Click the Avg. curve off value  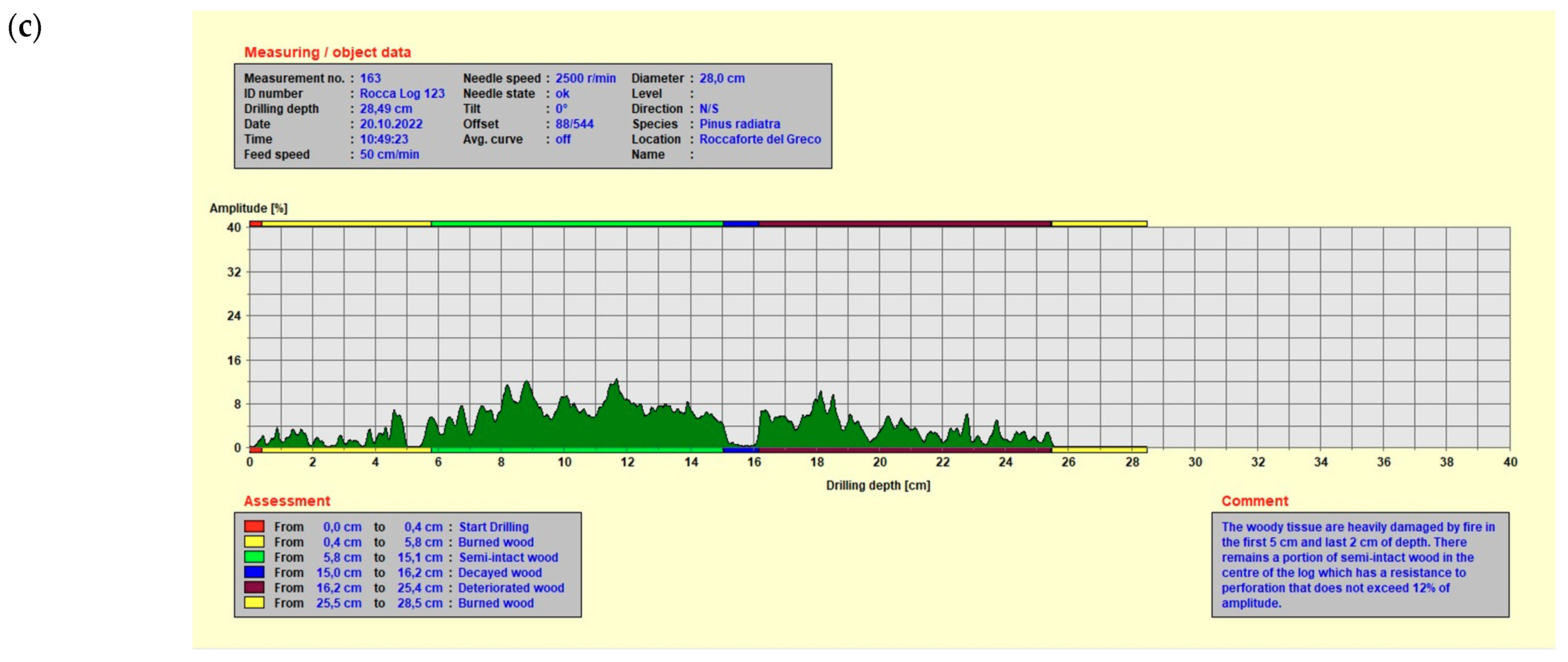click(x=562, y=139)
